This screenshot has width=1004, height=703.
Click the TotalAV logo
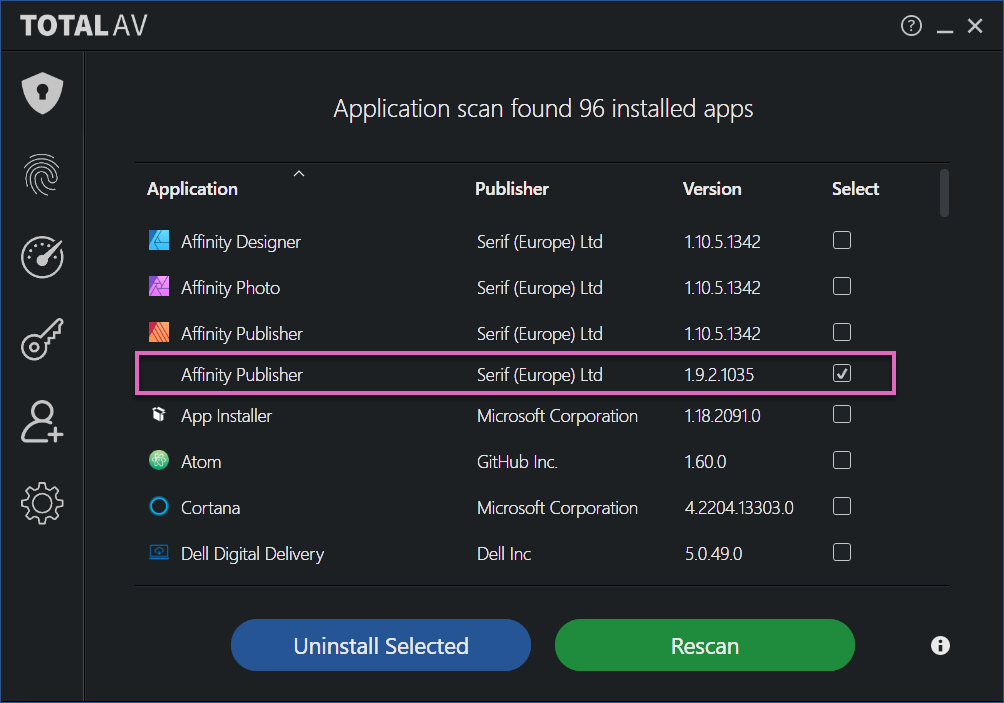[x=84, y=26]
